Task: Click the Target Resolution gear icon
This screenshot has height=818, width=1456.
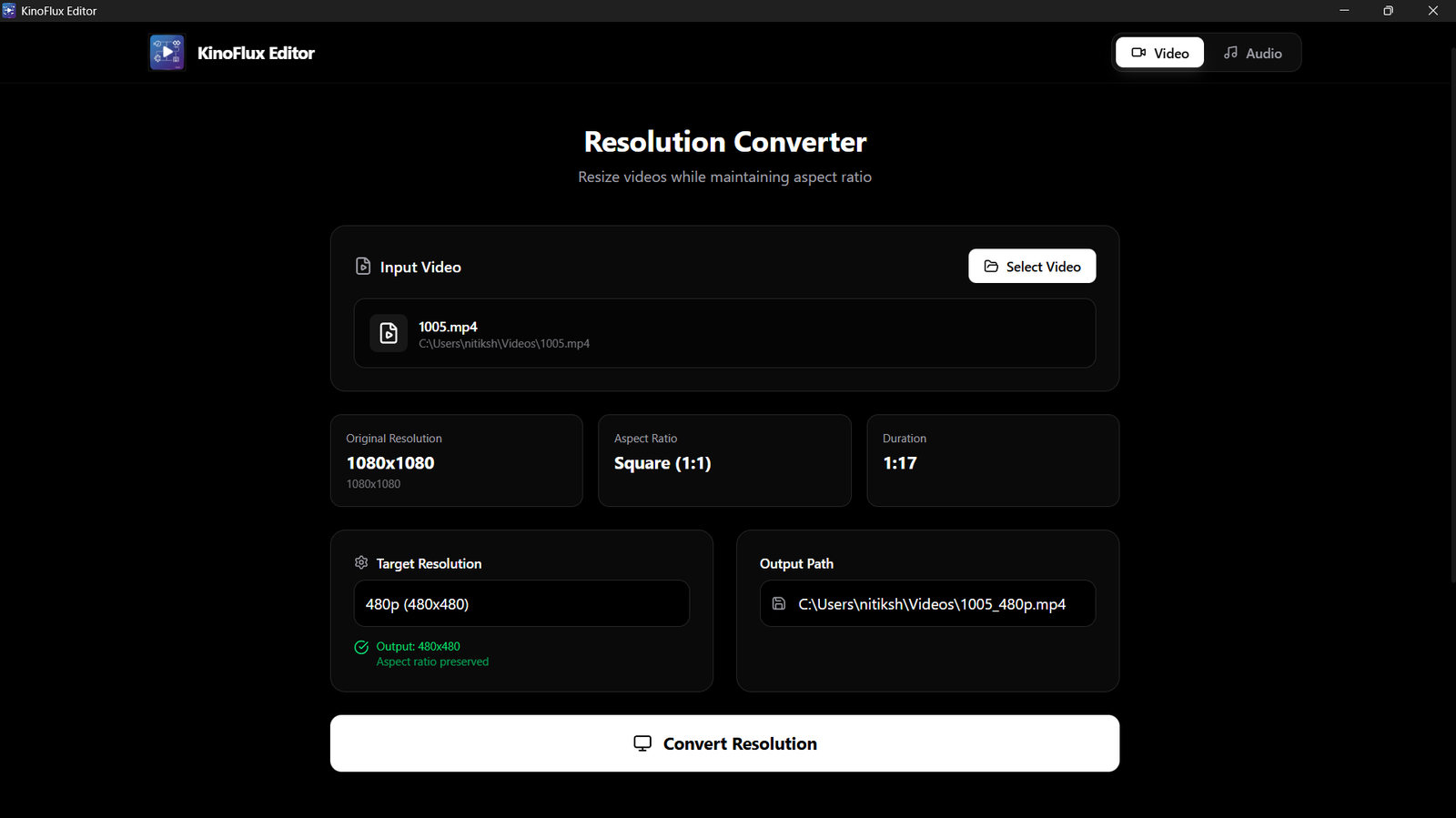Action: (361, 563)
